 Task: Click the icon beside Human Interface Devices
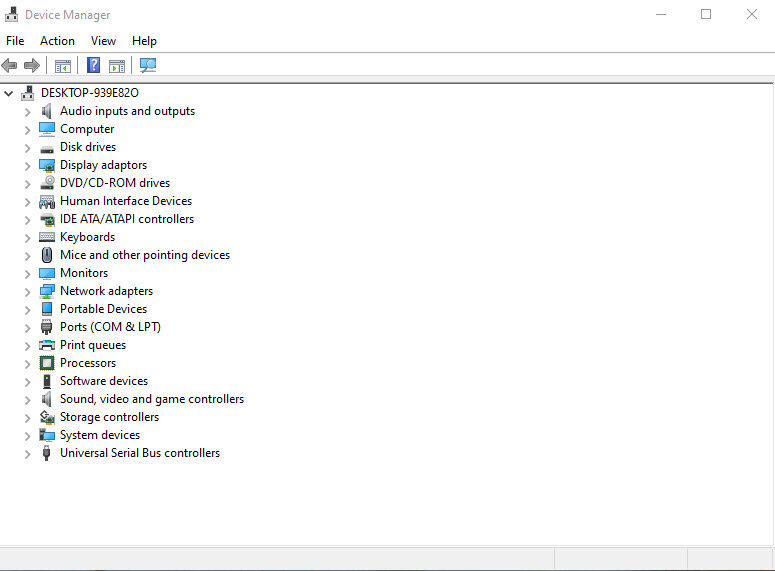coord(47,201)
